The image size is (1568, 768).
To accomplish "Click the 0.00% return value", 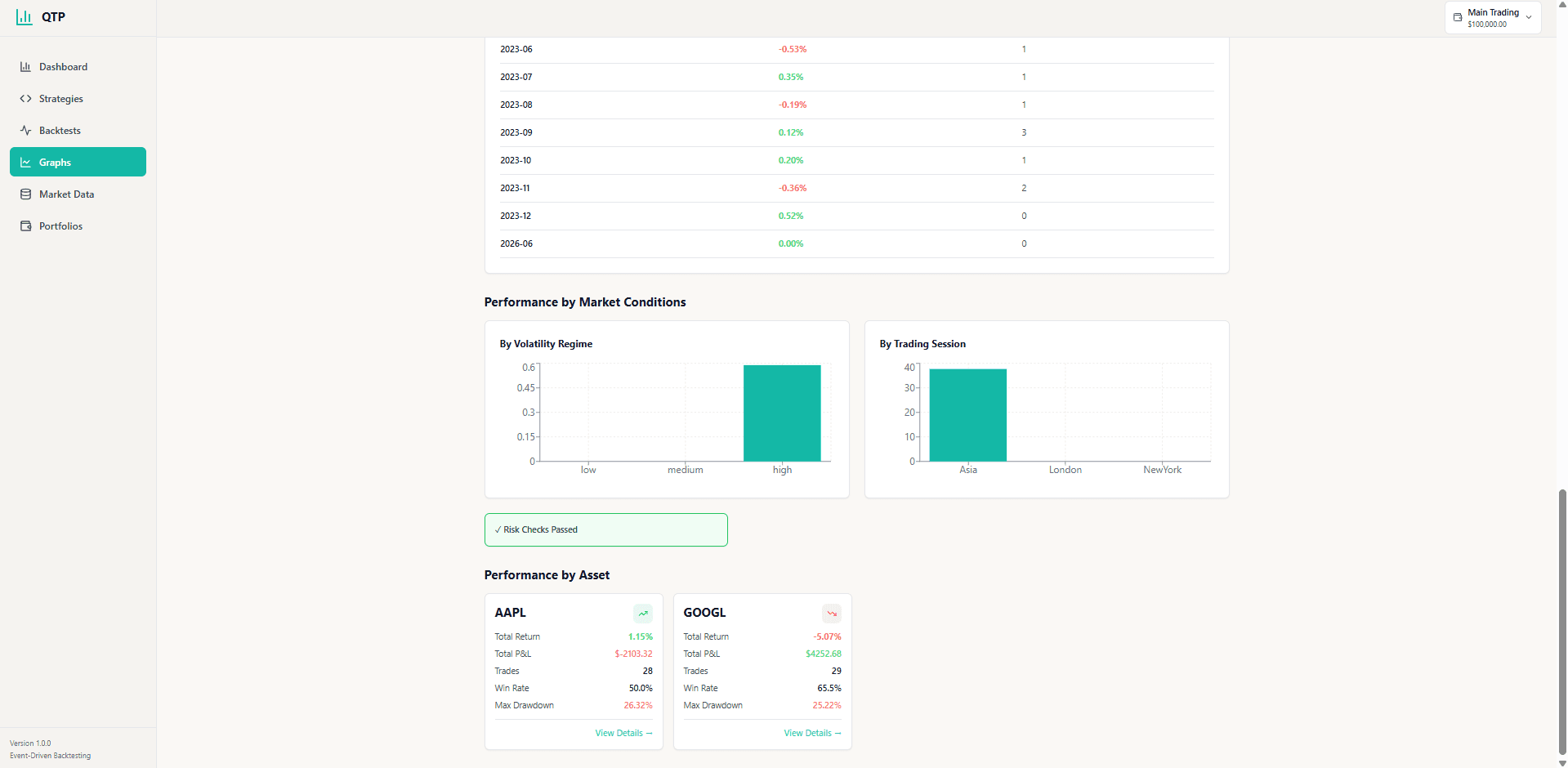I will [791, 243].
